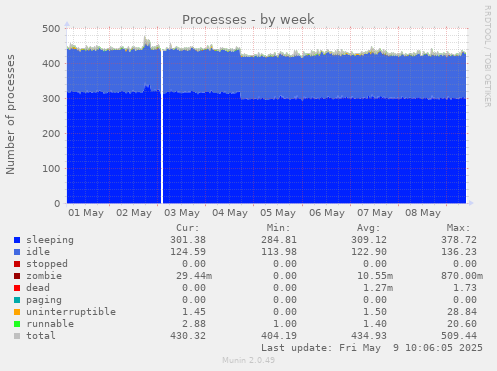Image resolution: width=497 pixels, height=371 pixels.
Task: Click the sleeping current value 301.38
Action: point(188,240)
